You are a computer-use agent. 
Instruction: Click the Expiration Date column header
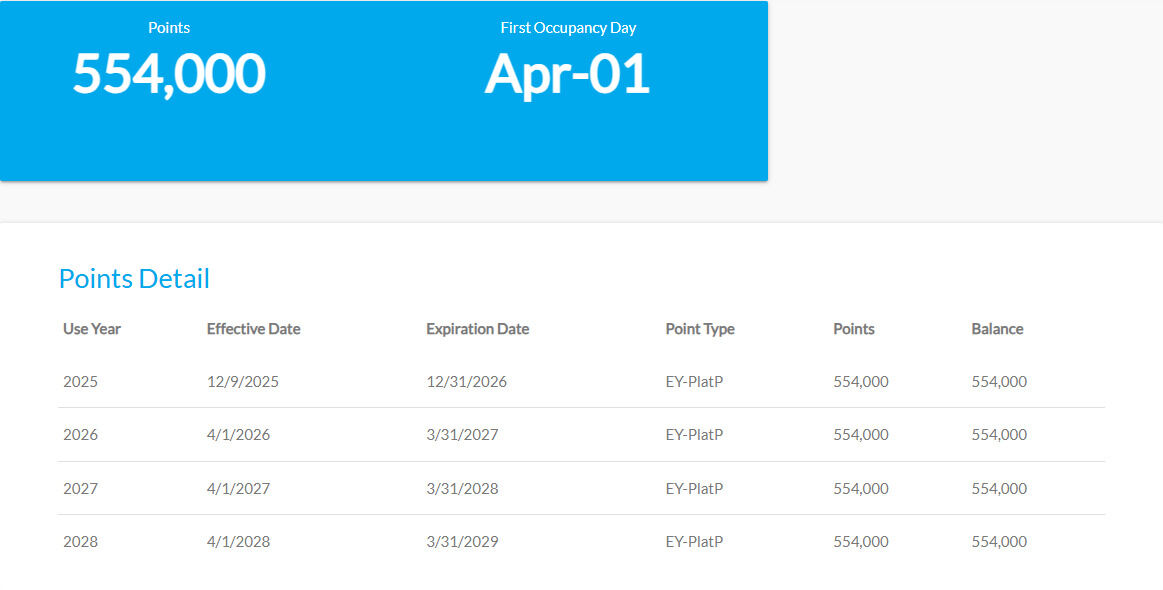point(478,329)
